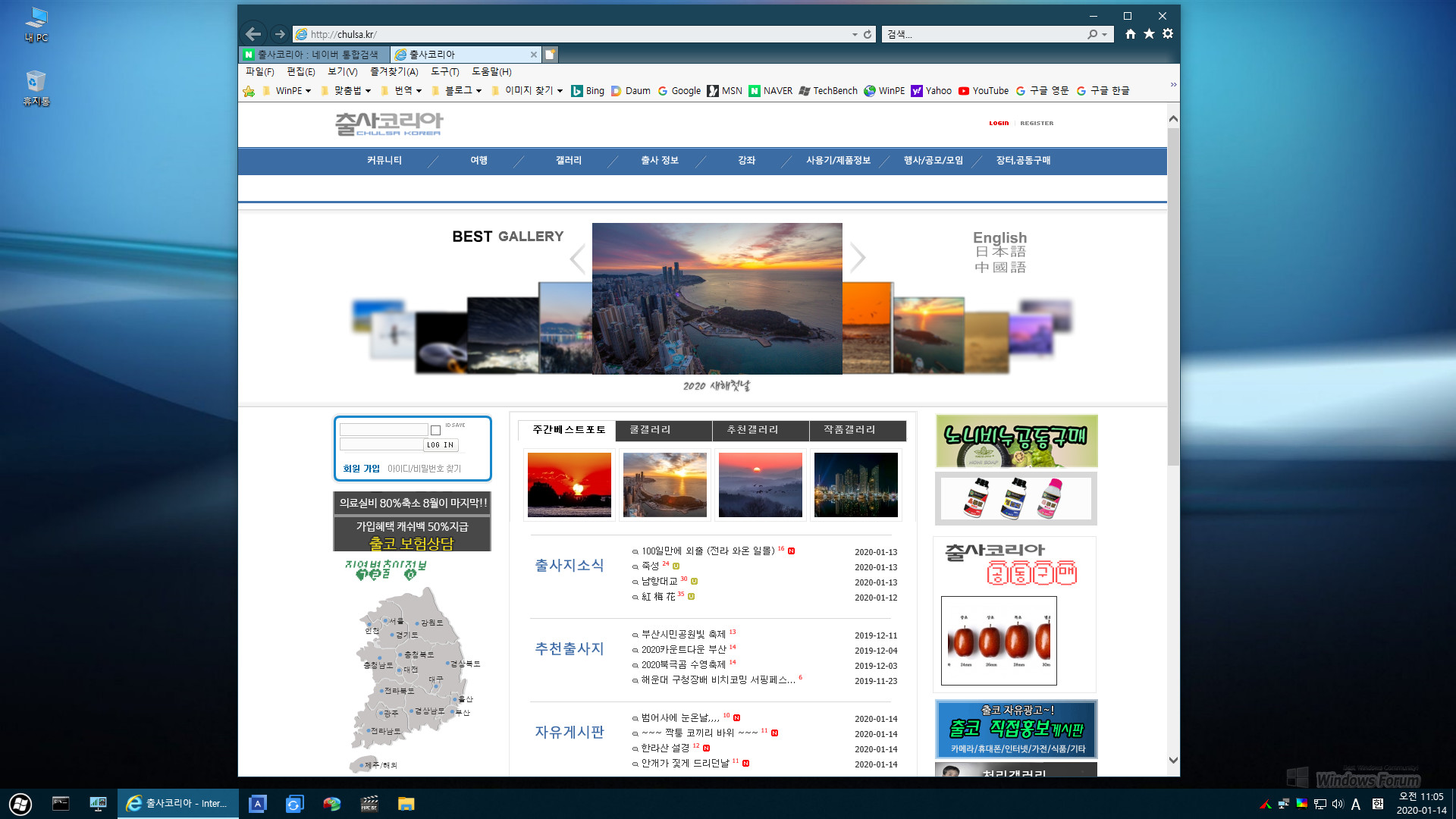Refresh the chulsa.kr page
1456x819 pixels.
point(868,34)
